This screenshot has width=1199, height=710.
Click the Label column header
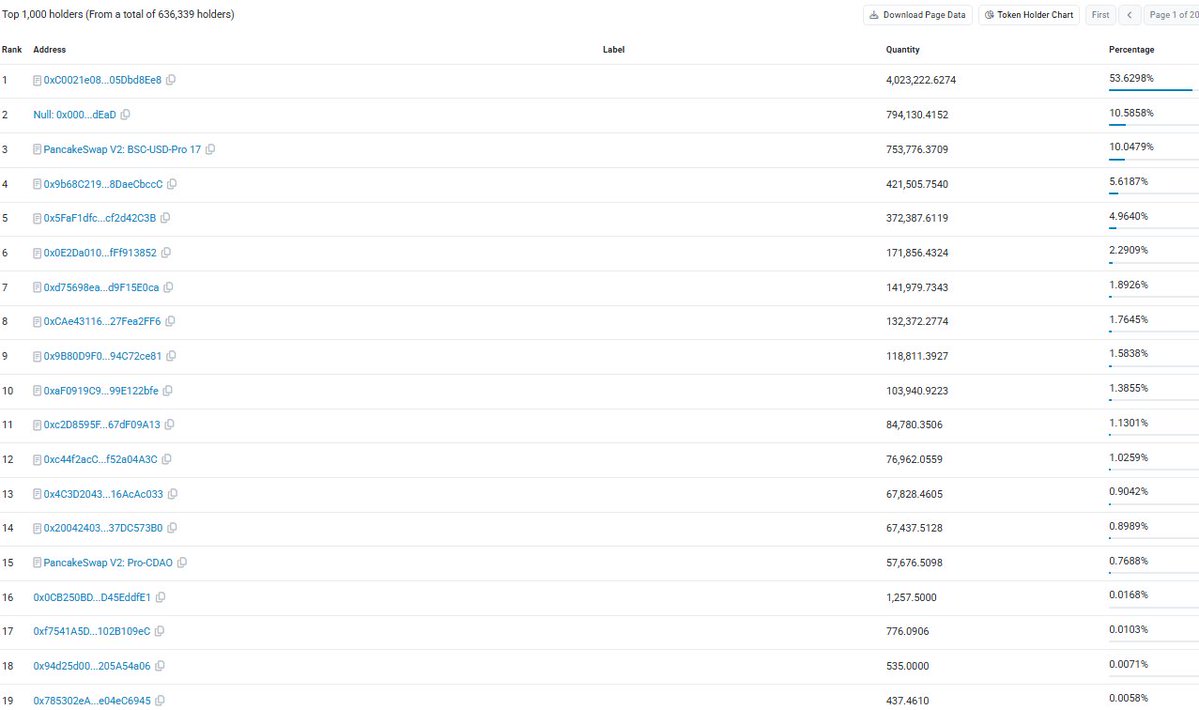coord(613,50)
